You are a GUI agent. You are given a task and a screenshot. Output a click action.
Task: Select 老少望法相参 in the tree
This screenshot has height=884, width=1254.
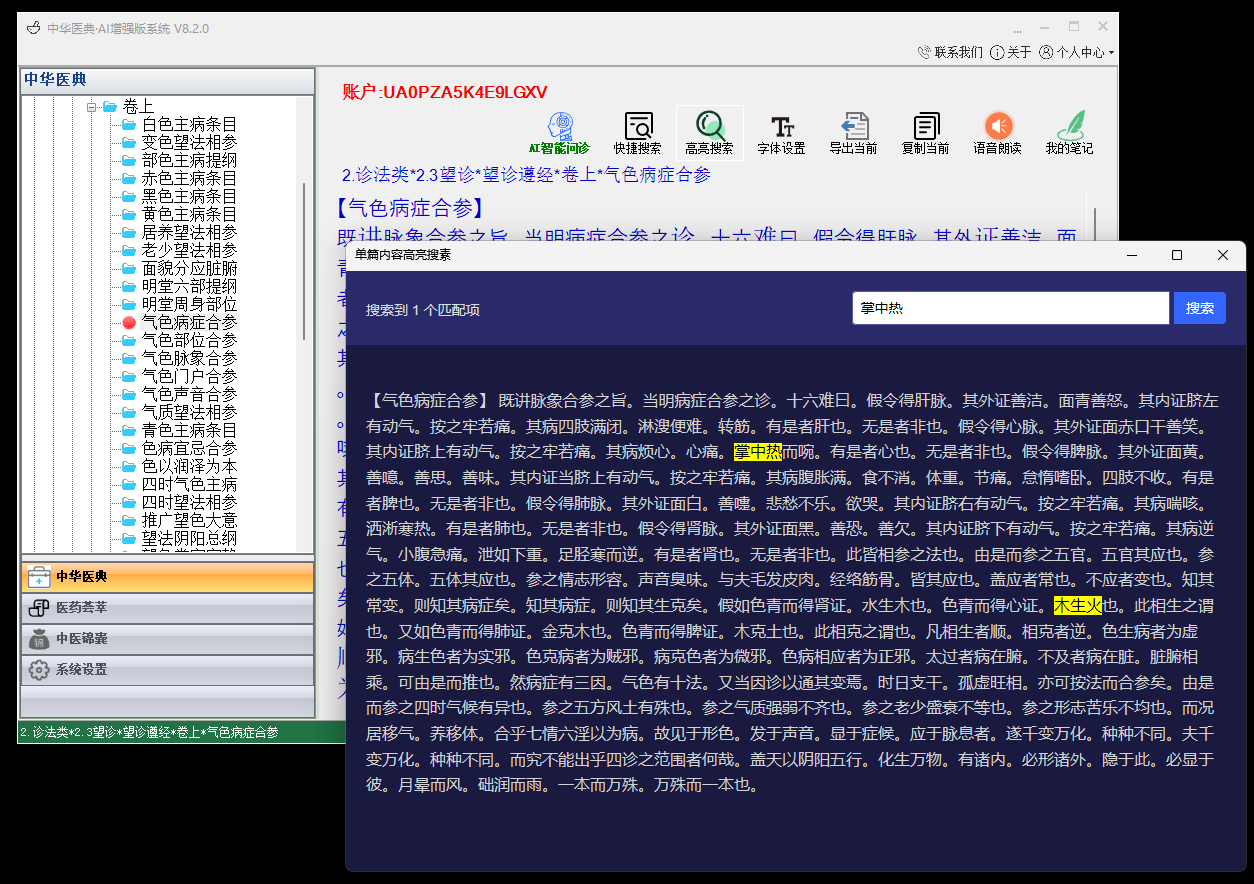coord(189,250)
